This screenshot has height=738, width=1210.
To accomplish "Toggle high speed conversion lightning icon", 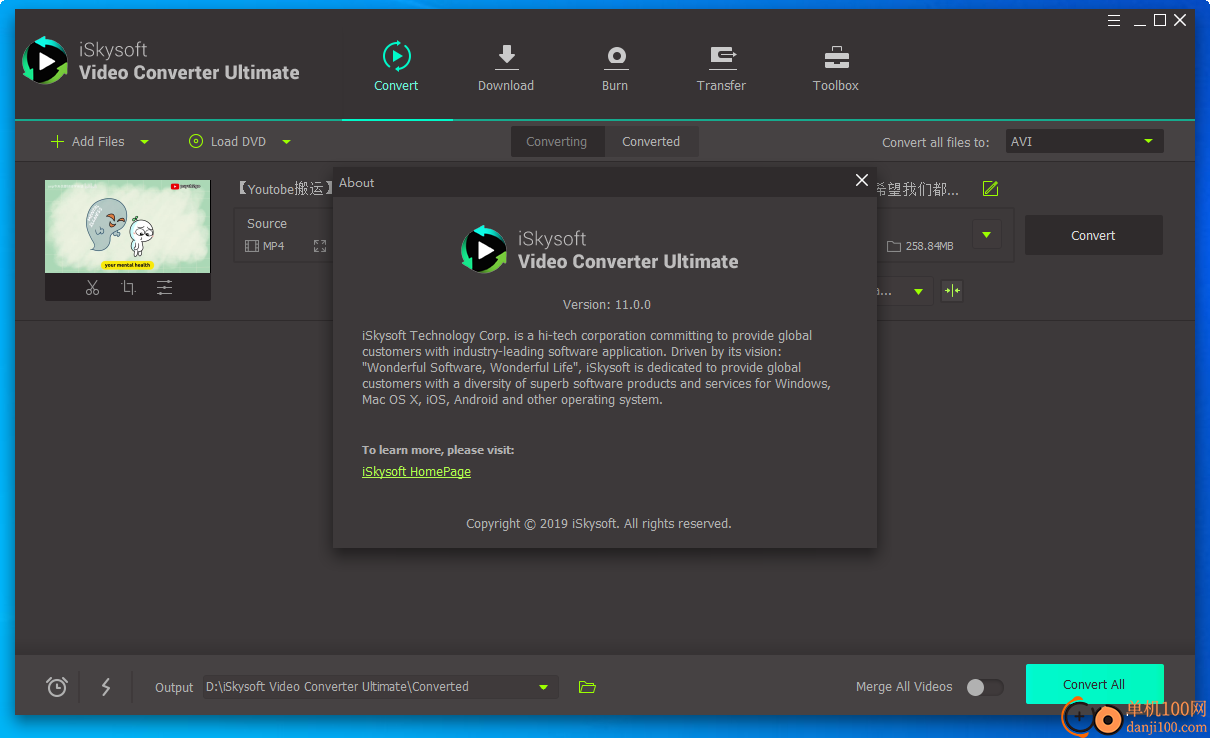I will coord(106,687).
